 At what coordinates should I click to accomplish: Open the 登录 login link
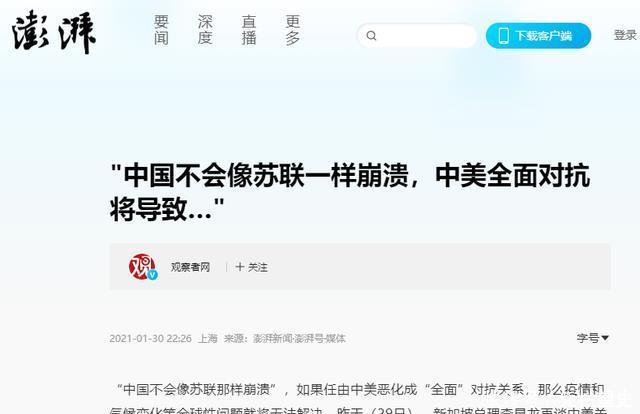[x=626, y=35]
